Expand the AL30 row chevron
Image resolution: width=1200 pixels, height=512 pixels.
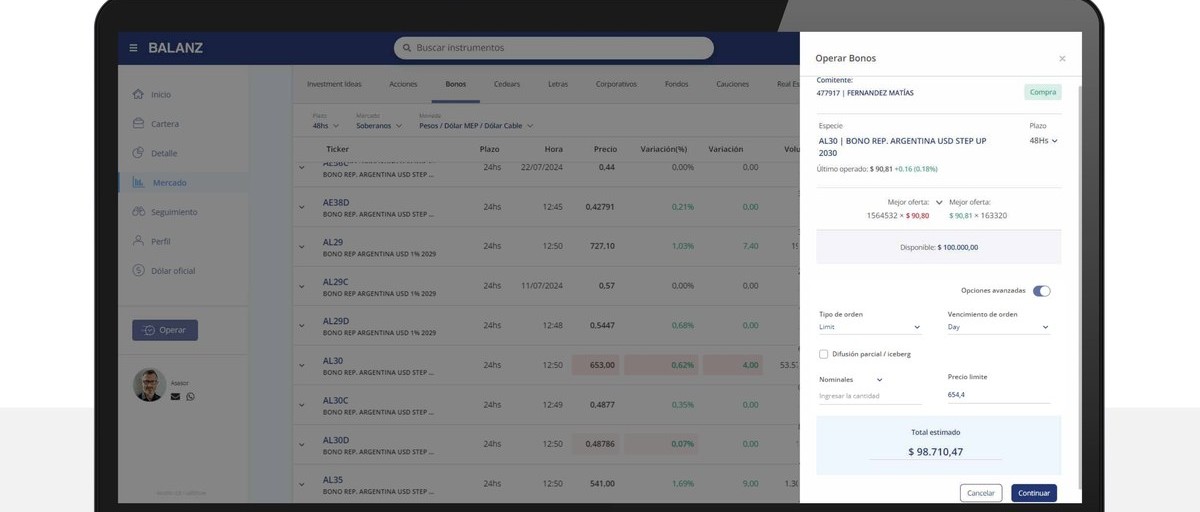[302, 365]
